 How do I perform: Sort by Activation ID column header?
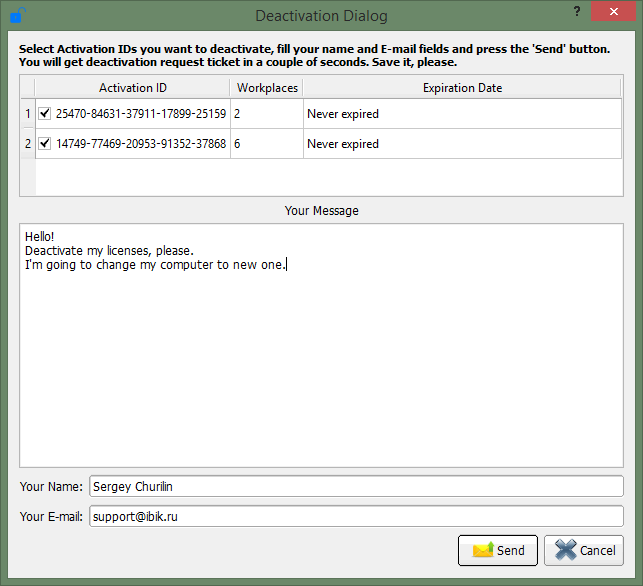[x=133, y=88]
